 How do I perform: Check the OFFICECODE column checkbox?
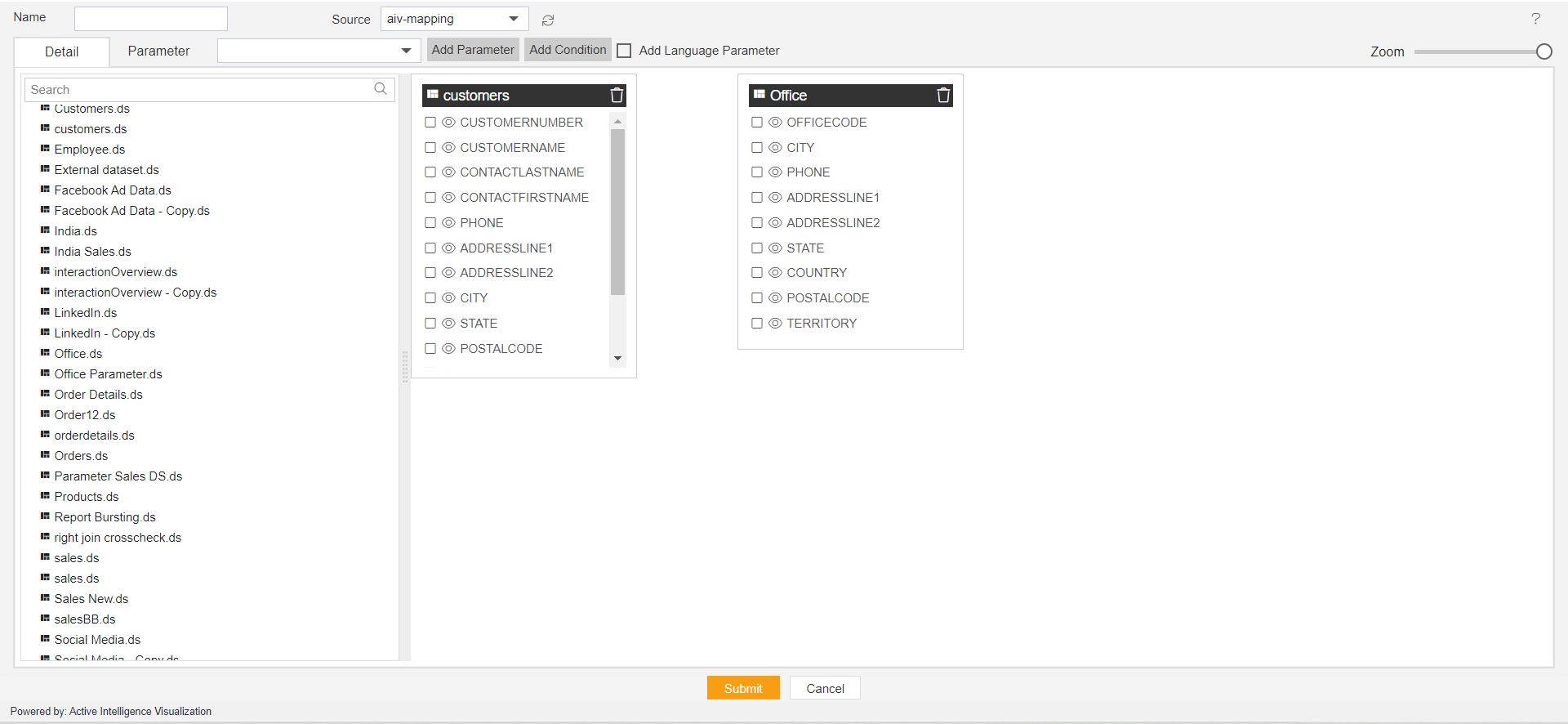coord(757,123)
